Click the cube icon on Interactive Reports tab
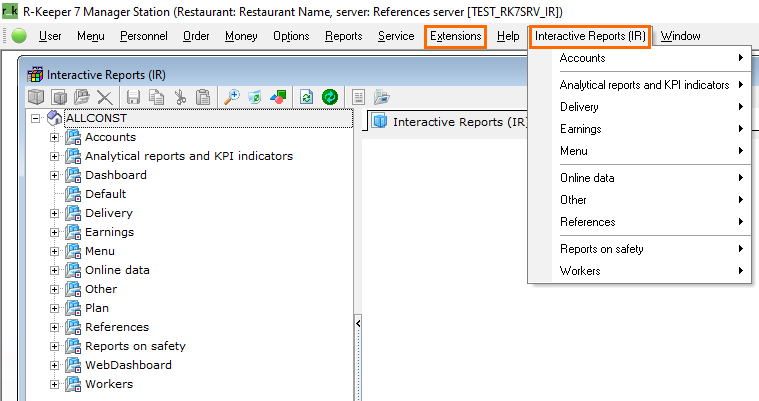 click(x=380, y=121)
